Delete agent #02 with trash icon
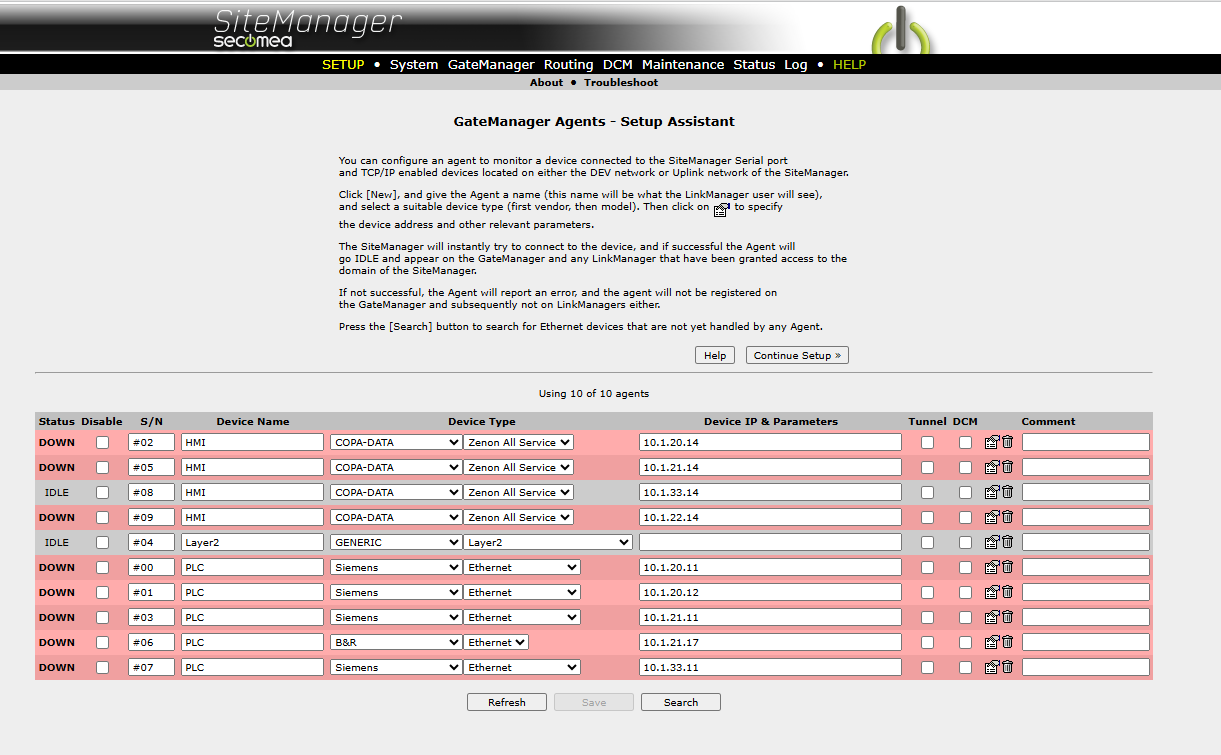 pos(1007,442)
